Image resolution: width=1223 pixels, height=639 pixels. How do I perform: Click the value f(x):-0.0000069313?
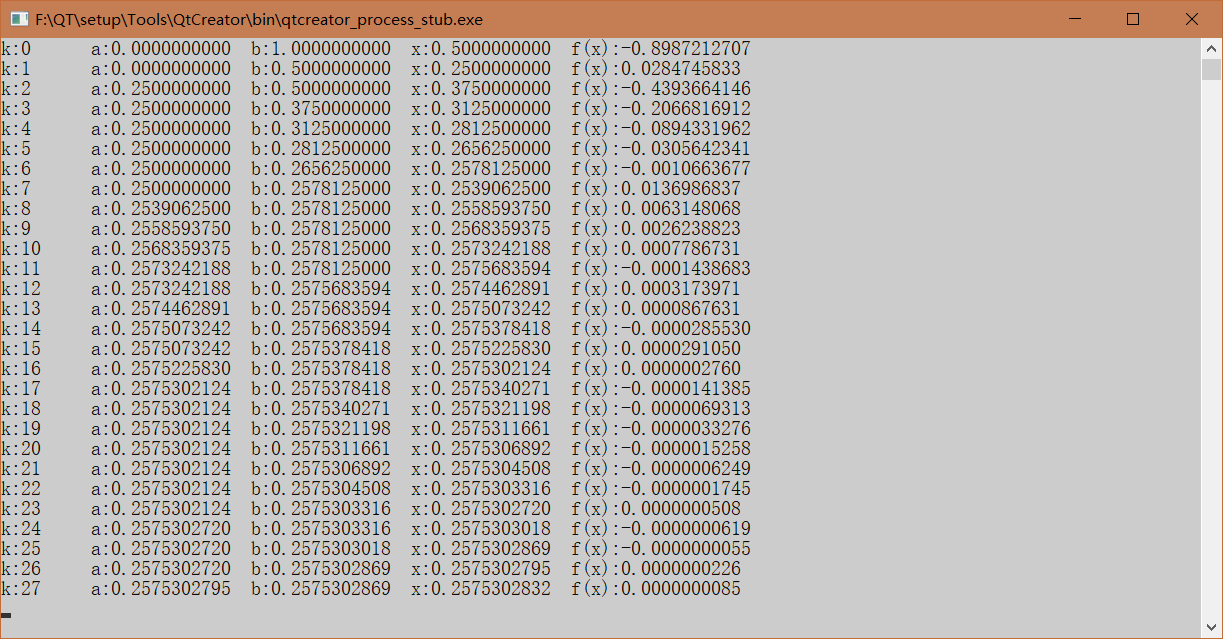[661, 409]
